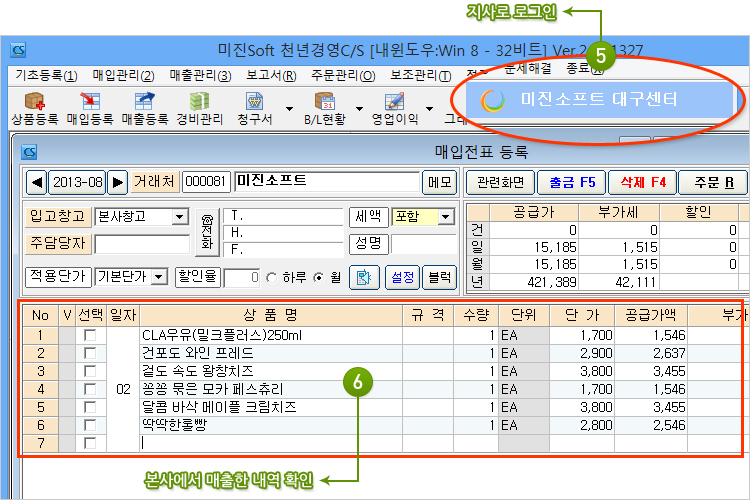Click the 블럭 button
The image size is (750, 500).
[x=440, y=277]
